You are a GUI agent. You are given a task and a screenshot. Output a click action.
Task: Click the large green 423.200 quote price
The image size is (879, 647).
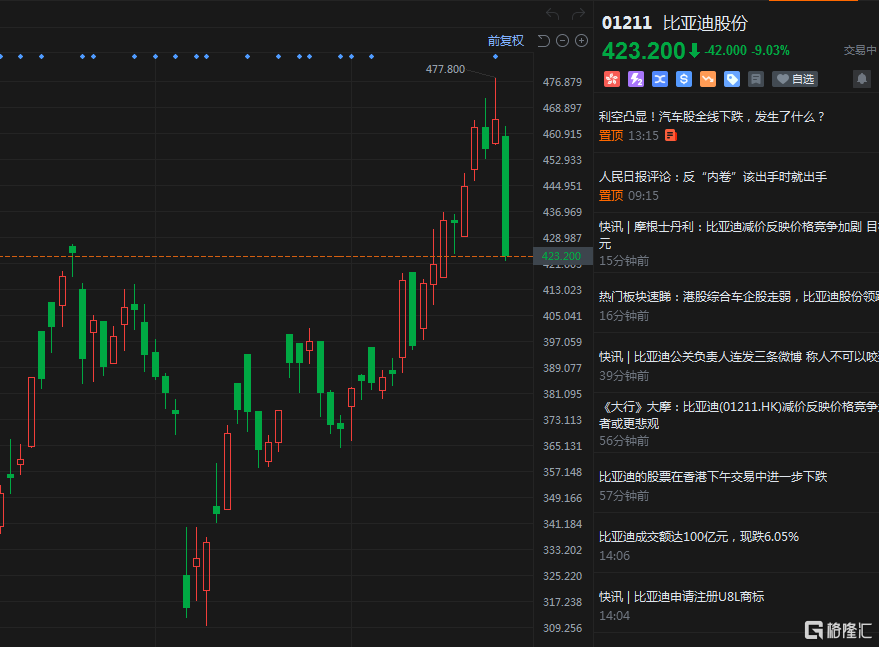click(644, 51)
